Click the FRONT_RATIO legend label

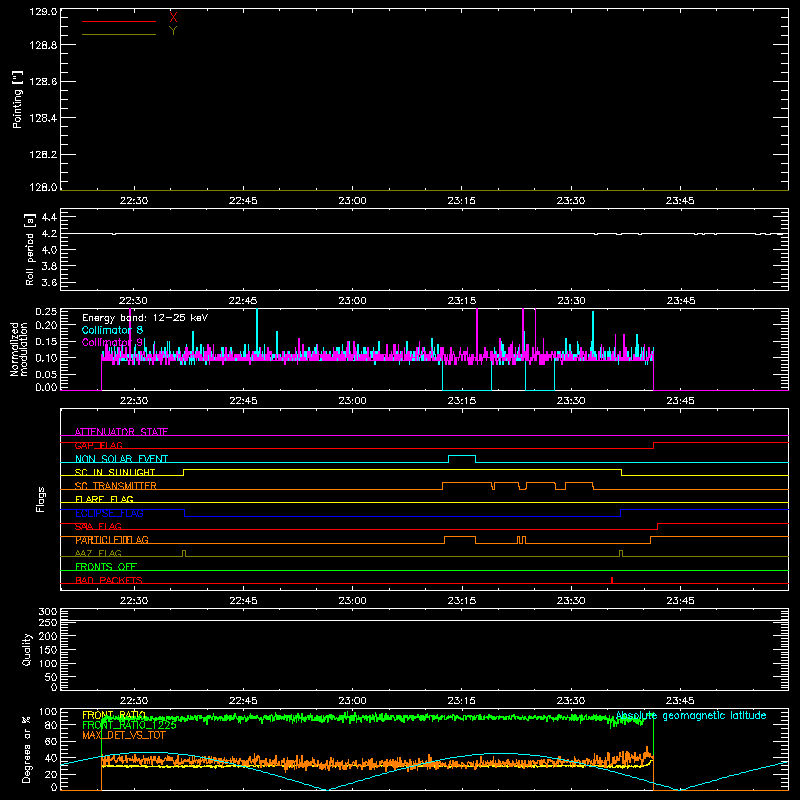pos(114,715)
